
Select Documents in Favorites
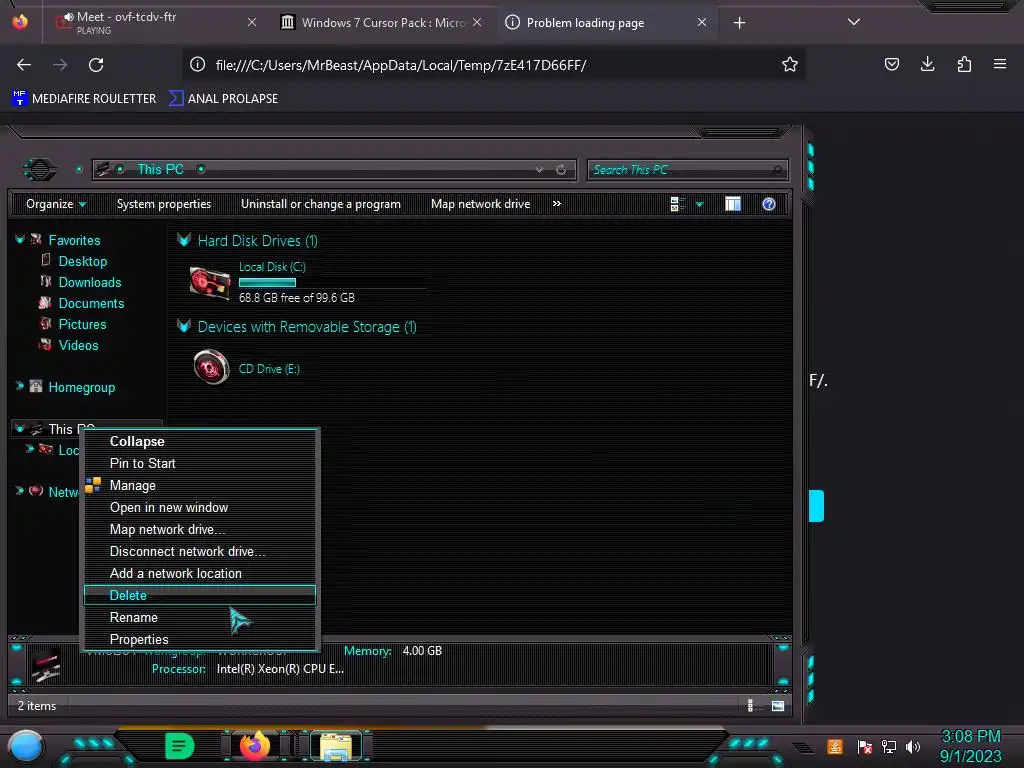(91, 303)
